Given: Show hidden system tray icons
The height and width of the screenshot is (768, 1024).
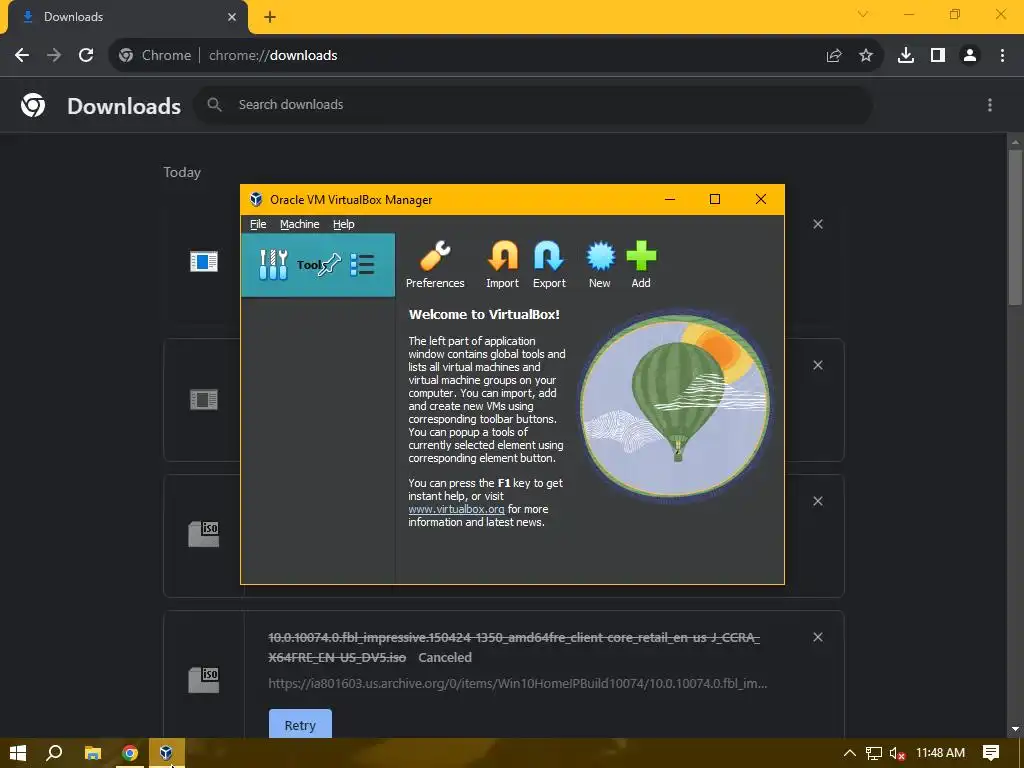Looking at the screenshot, I should (850, 753).
